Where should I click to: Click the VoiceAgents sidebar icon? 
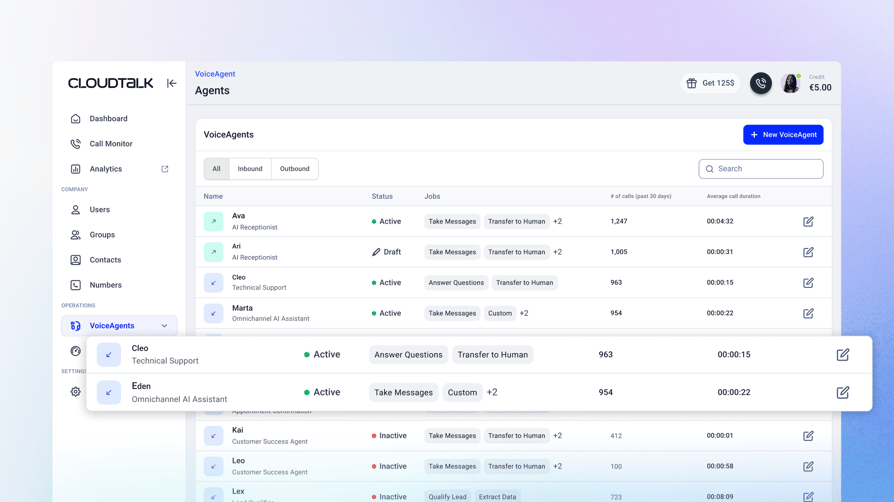click(x=75, y=326)
